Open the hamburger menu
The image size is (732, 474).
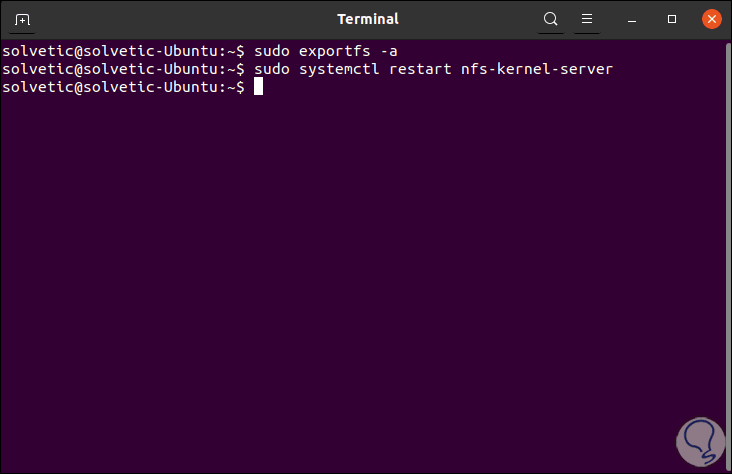tap(588, 19)
